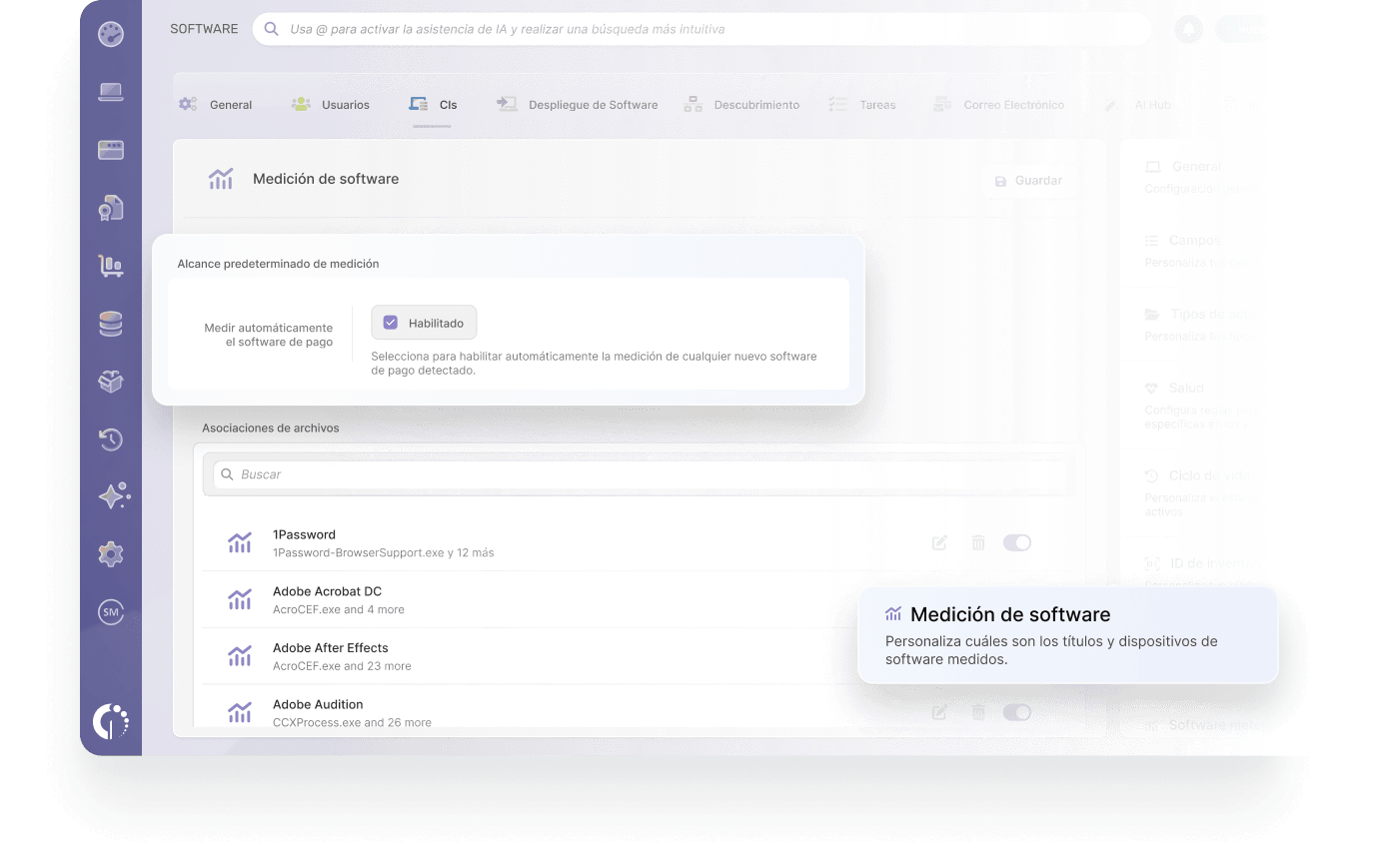The image size is (1400, 865).
Task: Click the SM user avatar icon
Action: (x=111, y=612)
